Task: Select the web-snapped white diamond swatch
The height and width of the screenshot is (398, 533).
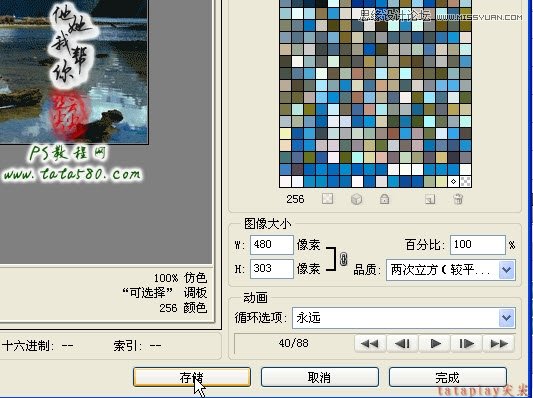Action: [453, 181]
